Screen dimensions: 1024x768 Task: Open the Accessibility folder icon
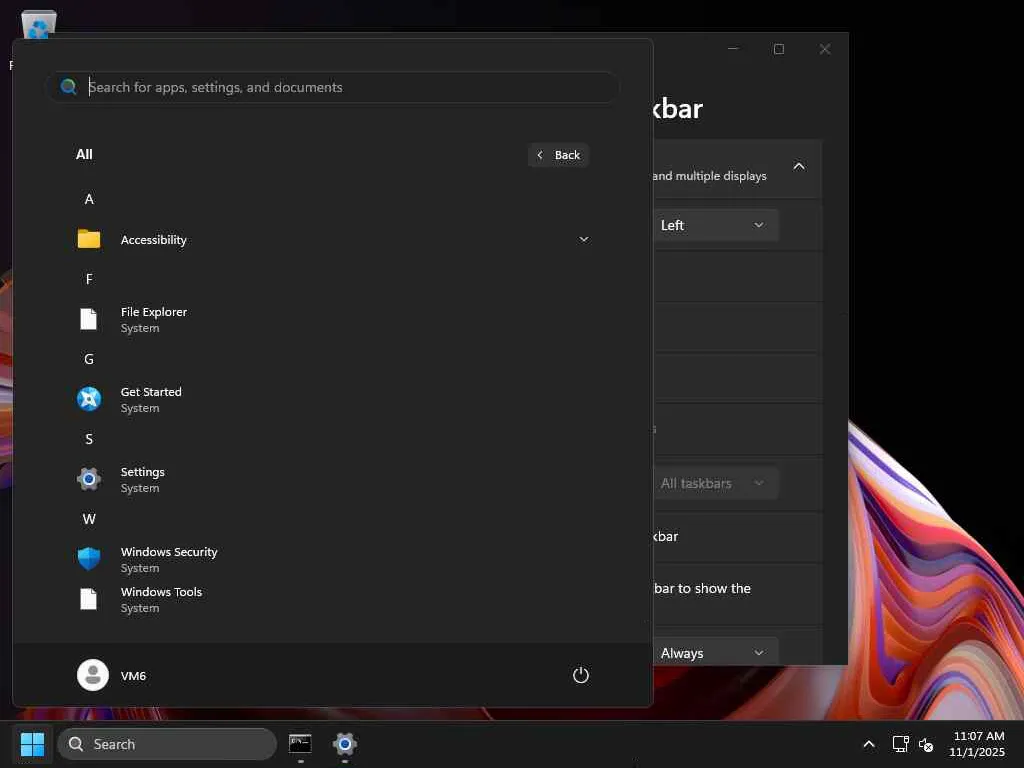[89, 239]
